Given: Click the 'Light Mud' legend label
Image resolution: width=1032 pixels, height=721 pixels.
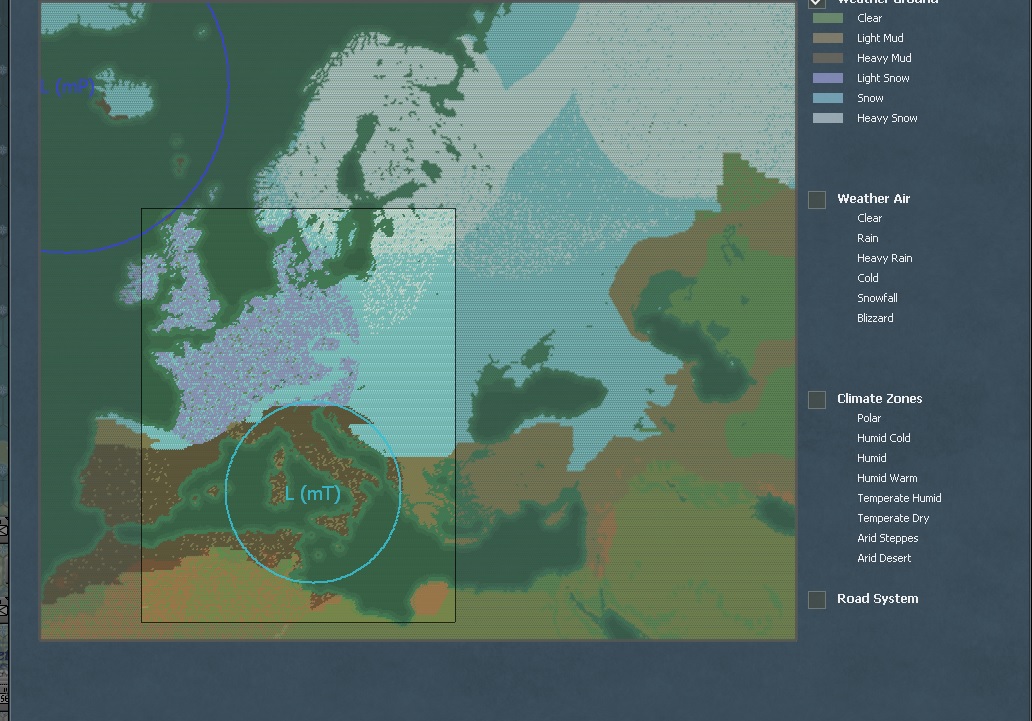Looking at the screenshot, I should (x=880, y=38).
